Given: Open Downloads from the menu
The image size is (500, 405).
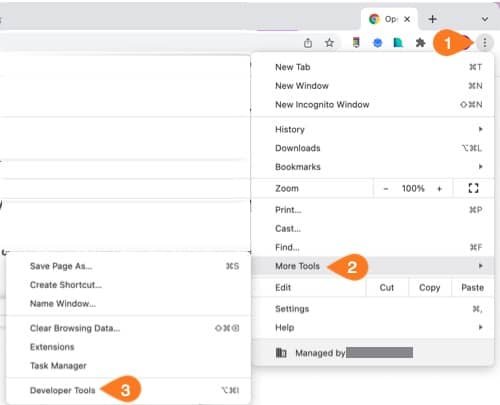Looking at the screenshot, I should click(373, 148).
